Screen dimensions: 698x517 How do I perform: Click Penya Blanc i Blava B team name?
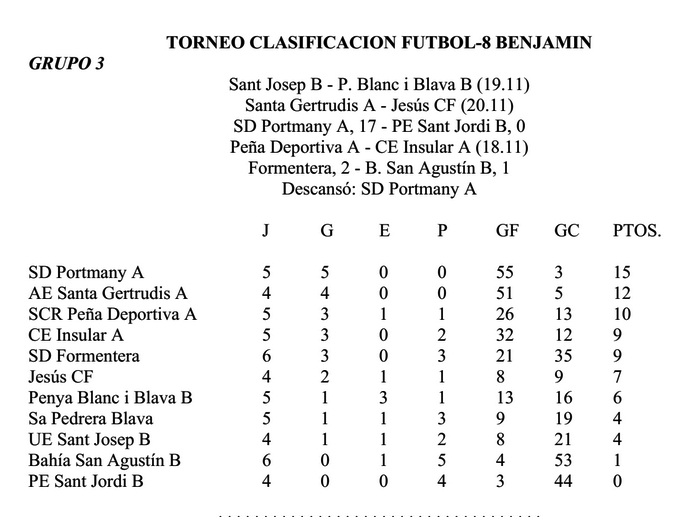[110, 398]
